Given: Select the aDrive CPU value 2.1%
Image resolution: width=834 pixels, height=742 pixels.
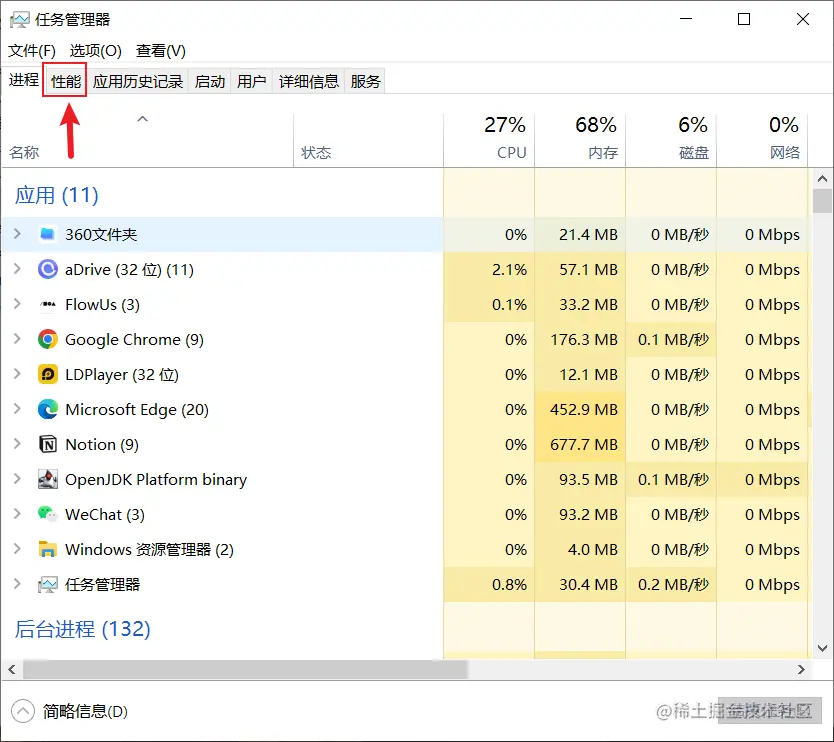Looking at the screenshot, I should [x=509, y=270].
